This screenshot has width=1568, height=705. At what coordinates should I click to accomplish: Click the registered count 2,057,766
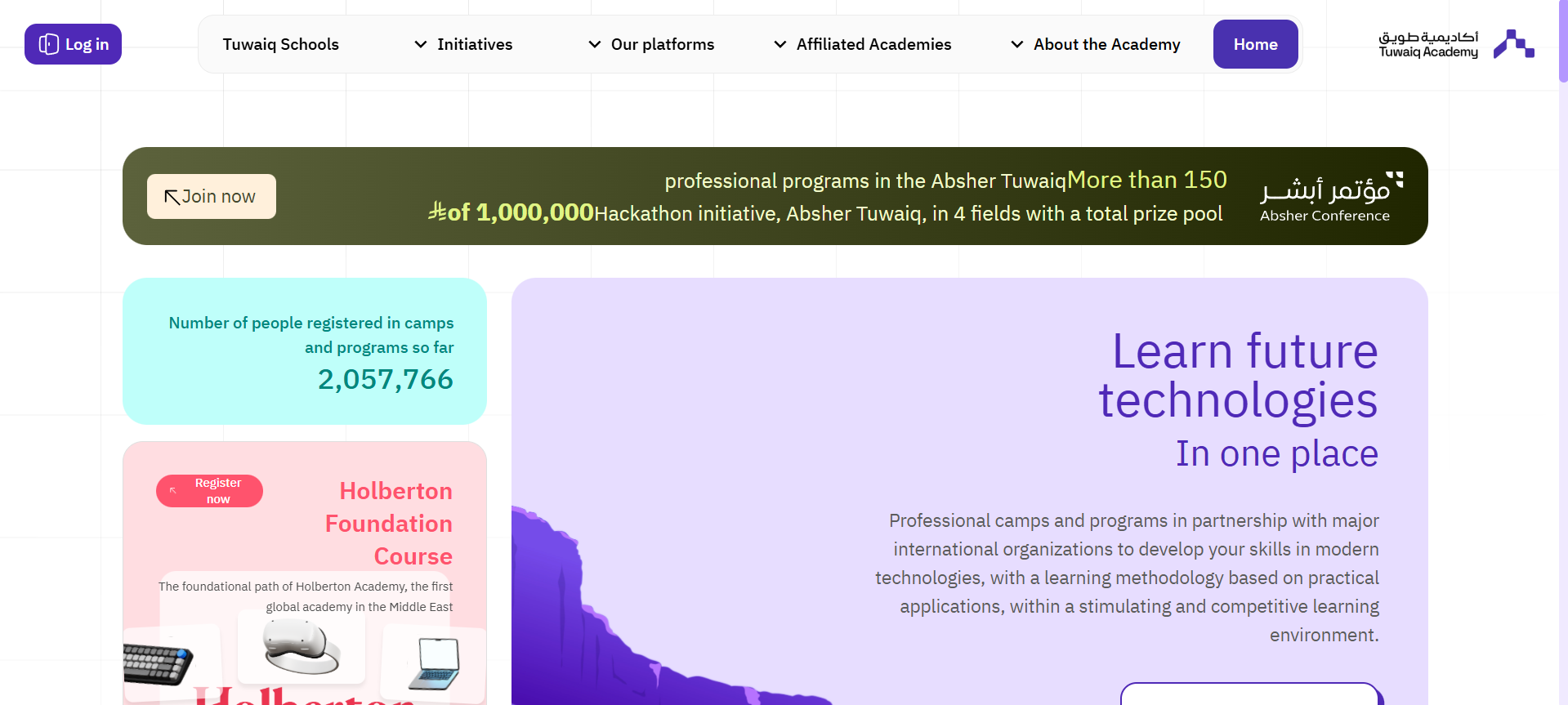pos(386,379)
